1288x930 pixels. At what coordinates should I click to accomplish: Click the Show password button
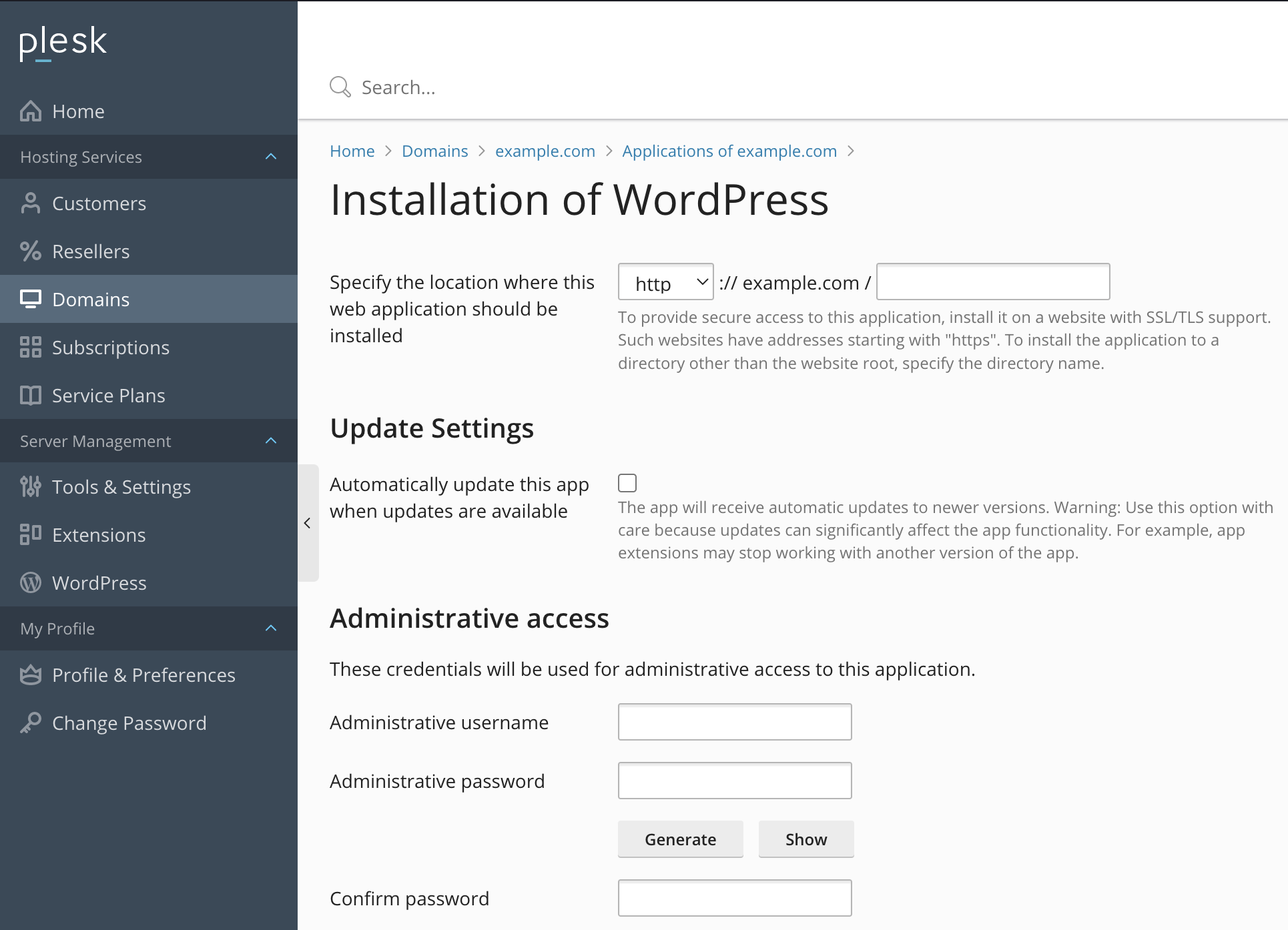pyautogui.click(x=806, y=839)
